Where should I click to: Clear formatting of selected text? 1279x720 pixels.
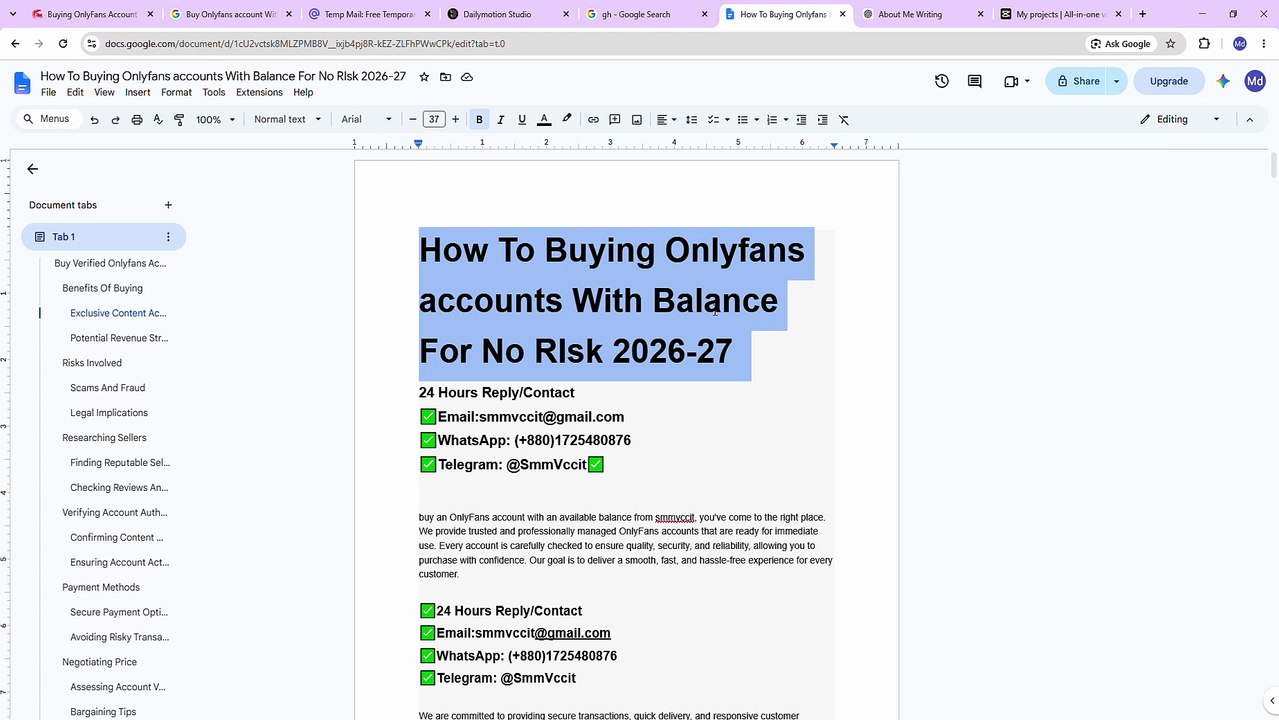(x=844, y=119)
